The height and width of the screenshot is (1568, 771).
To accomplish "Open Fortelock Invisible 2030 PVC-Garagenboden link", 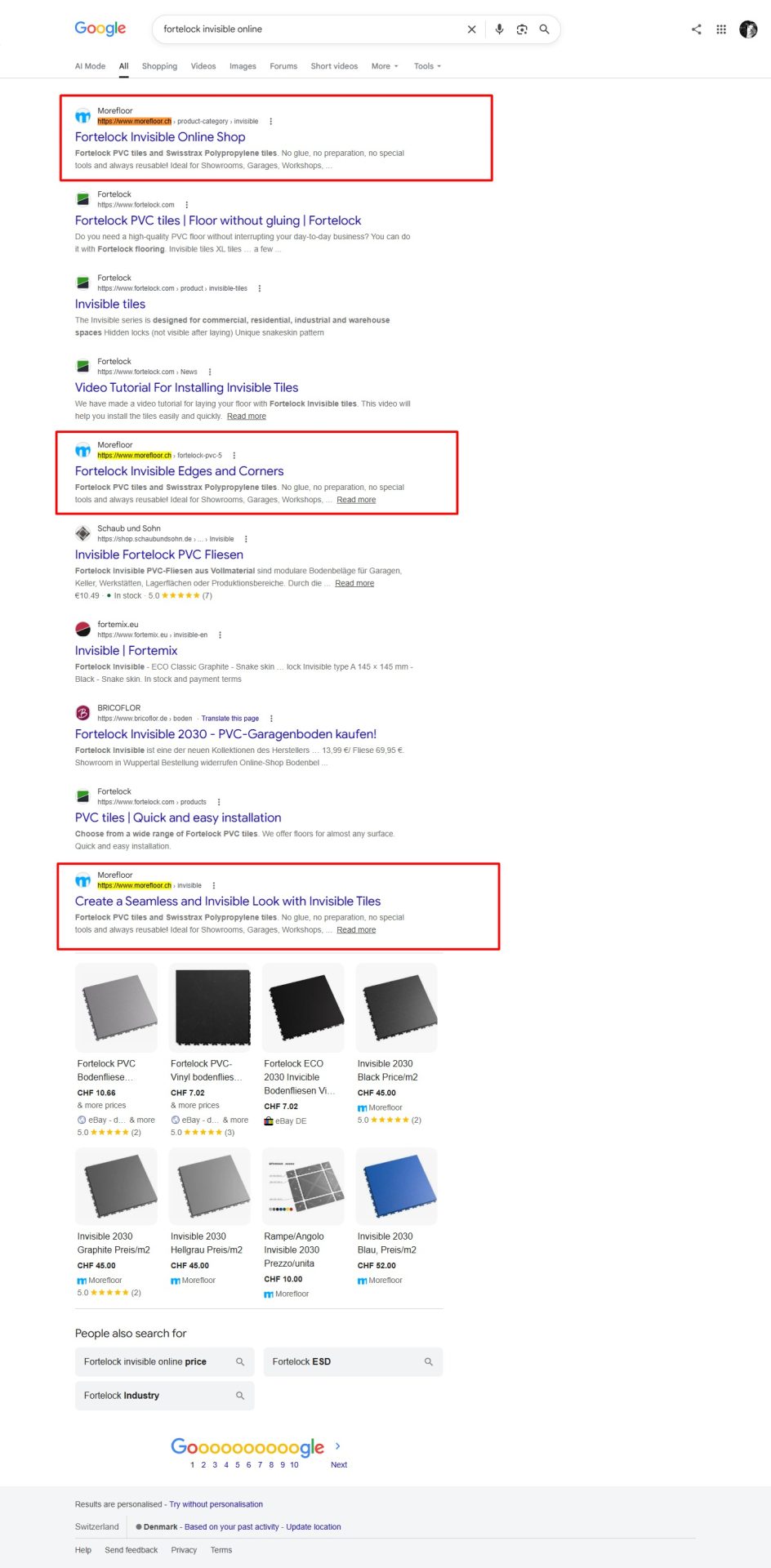I will (x=226, y=734).
